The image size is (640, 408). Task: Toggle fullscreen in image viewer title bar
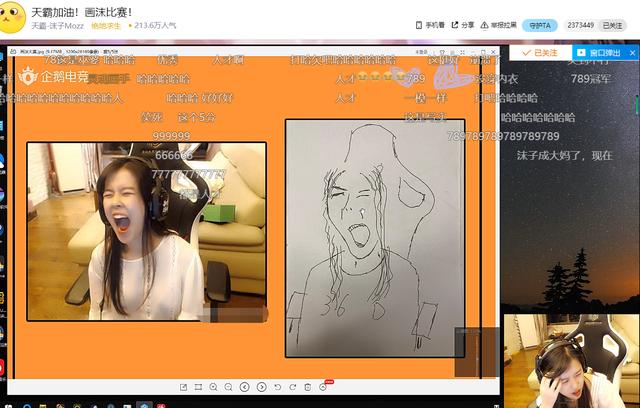[x=462, y=52]
